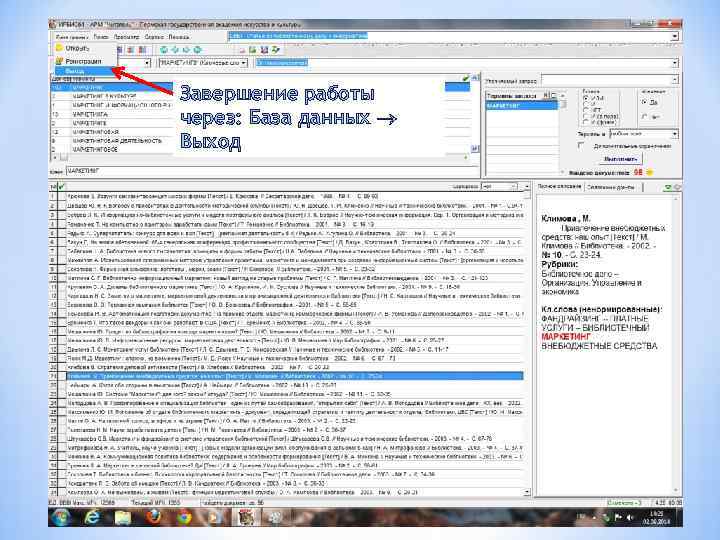This screenshot has height=540, width=720.
Task: Enable Дополнительные ограничения checkbox
Action: pyautogui.click(x=581, y=146)
